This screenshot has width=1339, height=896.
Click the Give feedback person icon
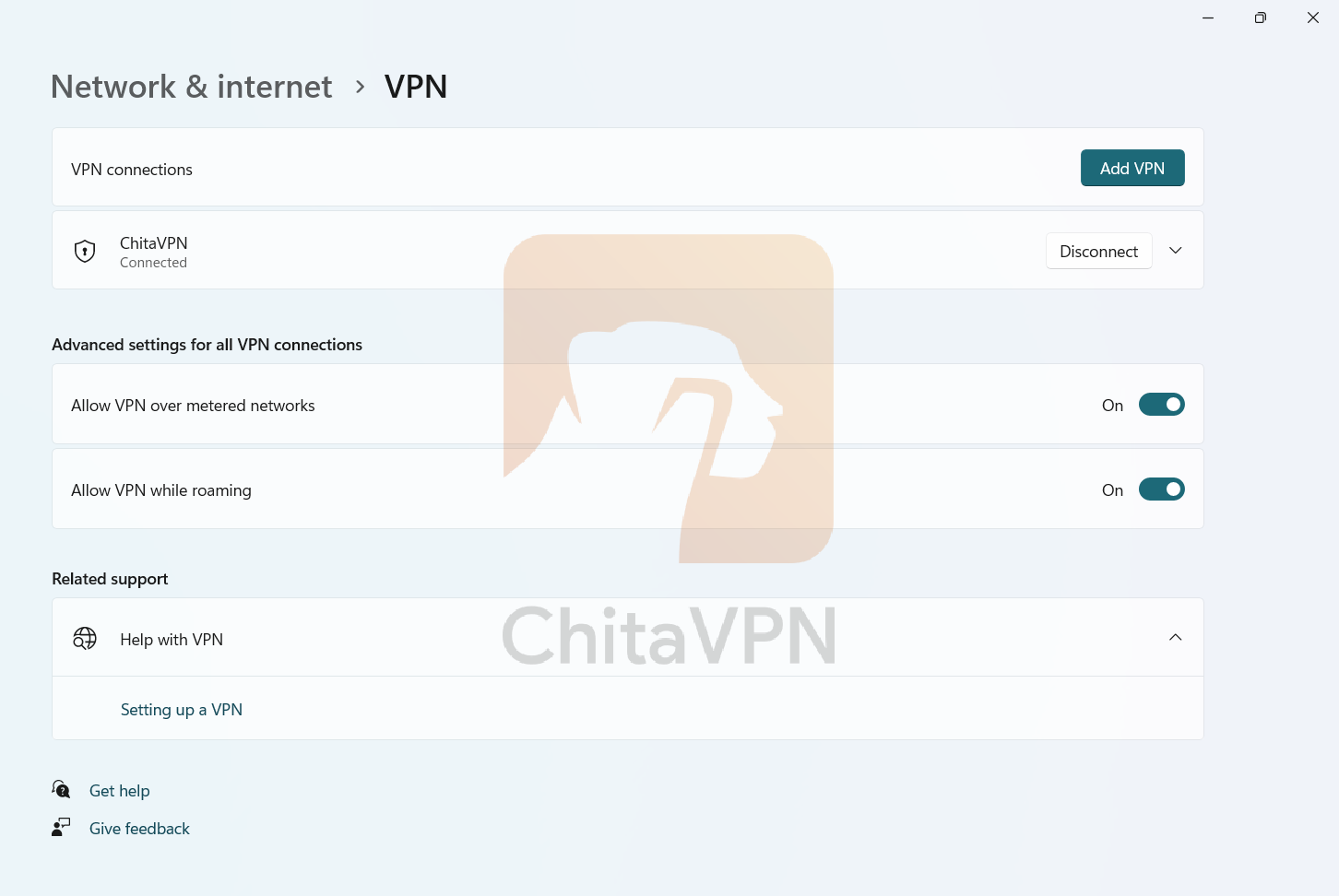[61, 828]
